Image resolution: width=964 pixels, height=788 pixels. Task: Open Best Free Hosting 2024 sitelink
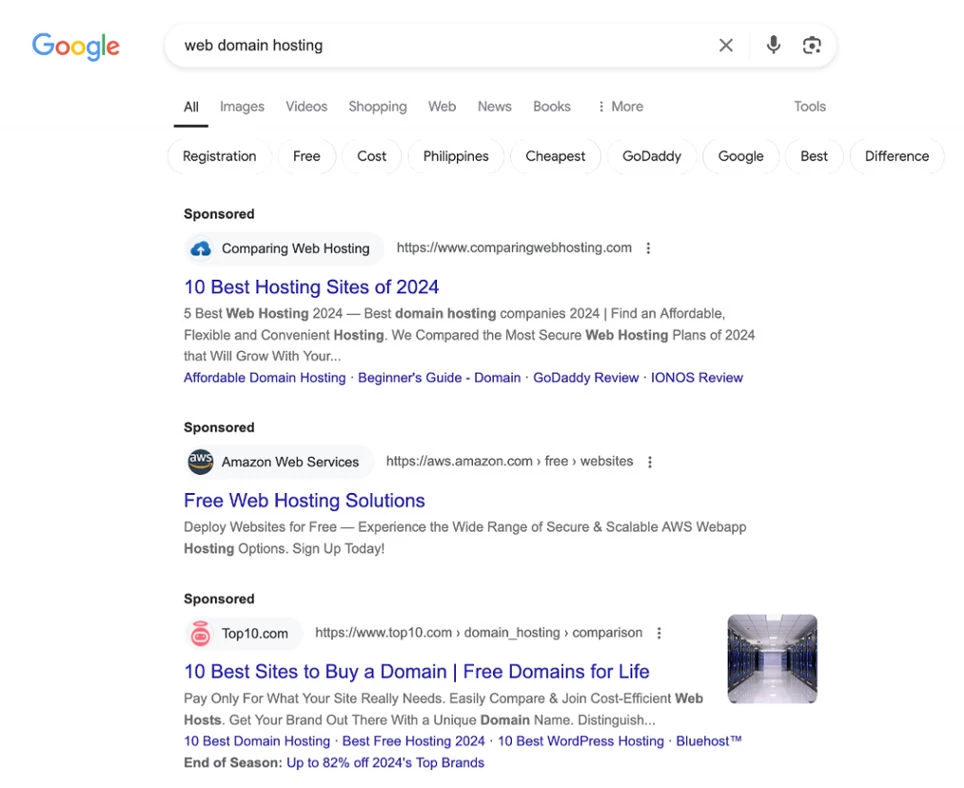413,741
